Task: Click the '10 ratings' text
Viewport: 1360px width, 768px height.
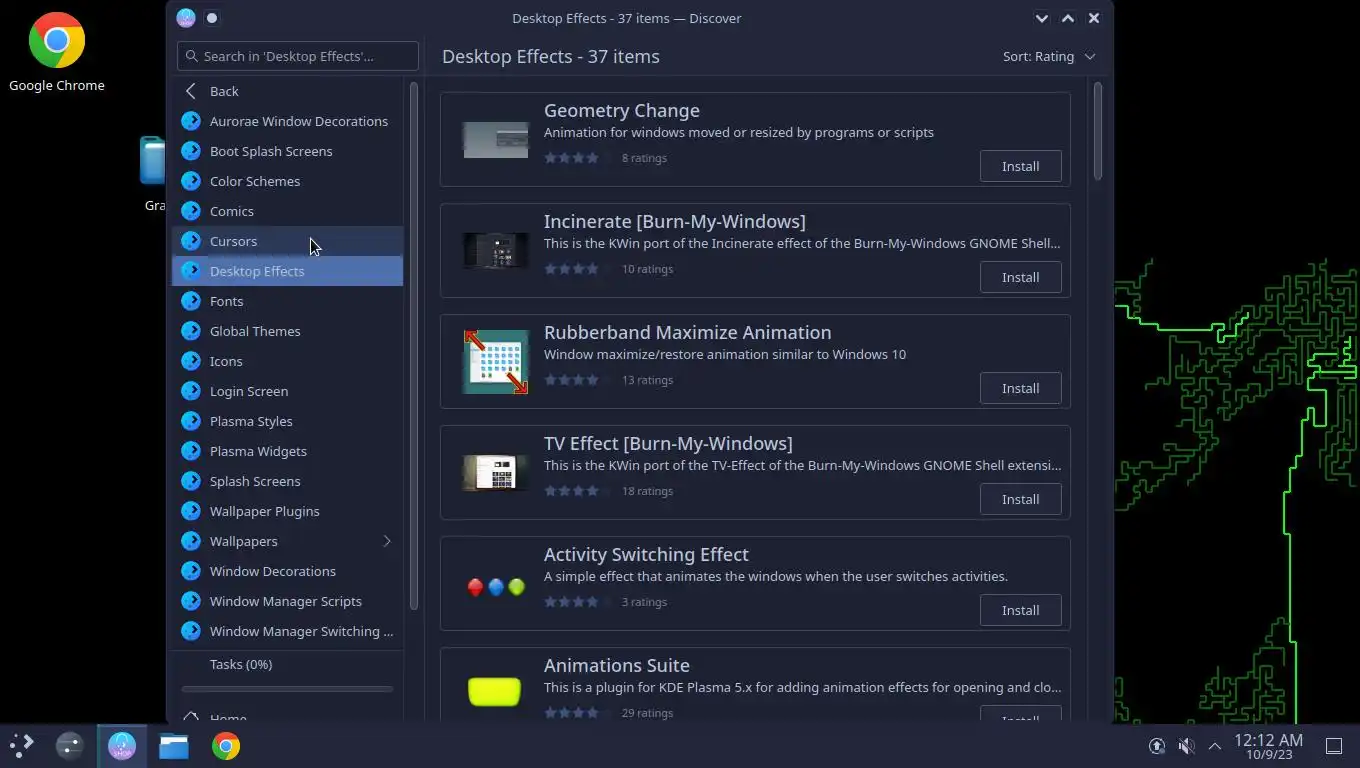Action: (x=647, y=269)
